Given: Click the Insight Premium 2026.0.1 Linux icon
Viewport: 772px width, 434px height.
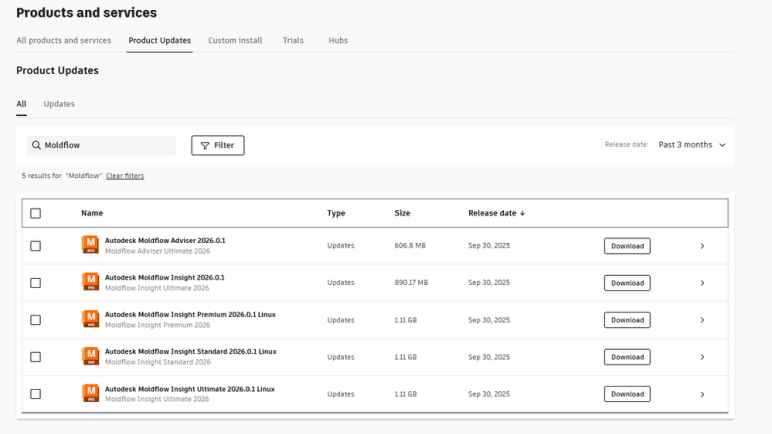Looking at the screenshot, I should point(90,319).
